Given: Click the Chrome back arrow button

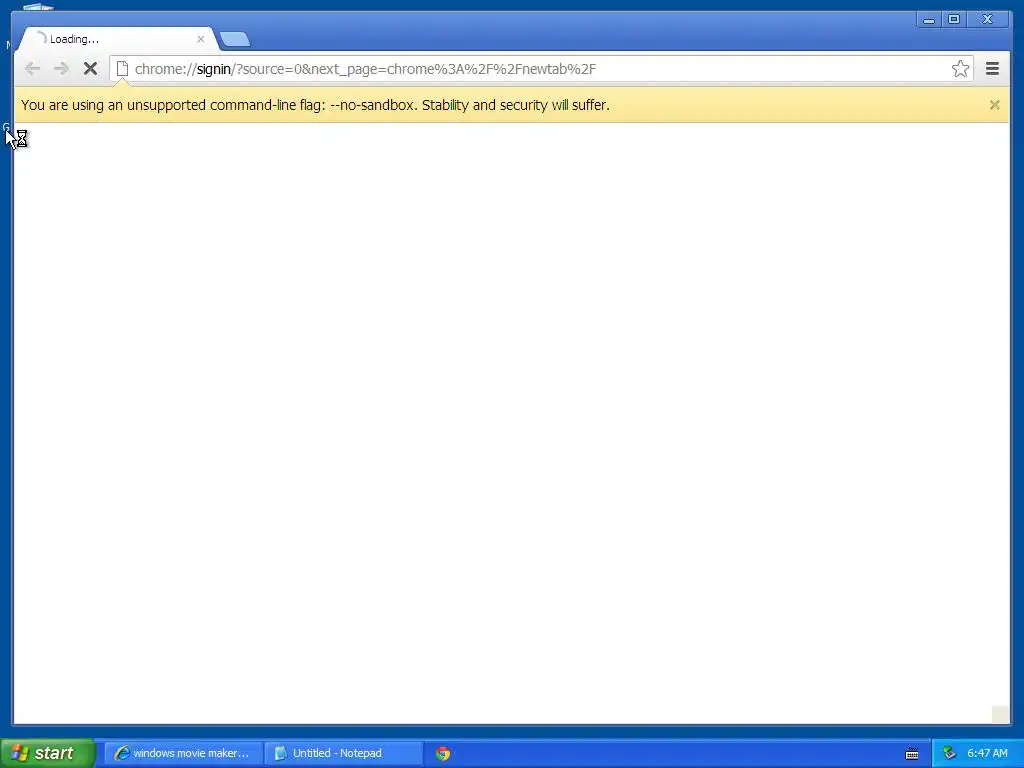Looking at the screenshot, I should click(32, 69).
